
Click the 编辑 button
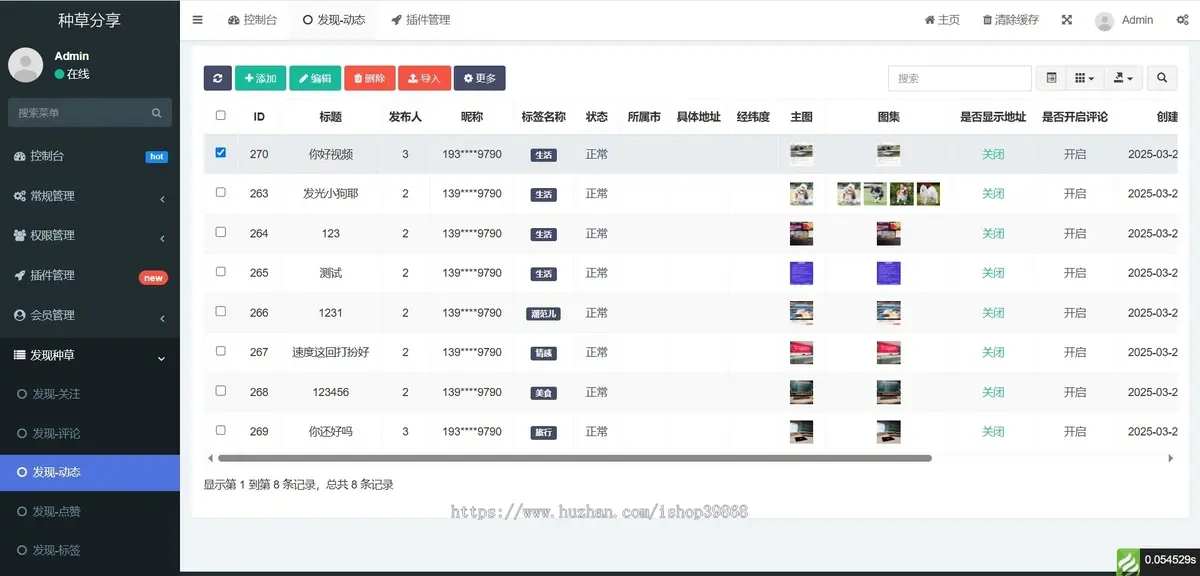click(x=315, y=78)
